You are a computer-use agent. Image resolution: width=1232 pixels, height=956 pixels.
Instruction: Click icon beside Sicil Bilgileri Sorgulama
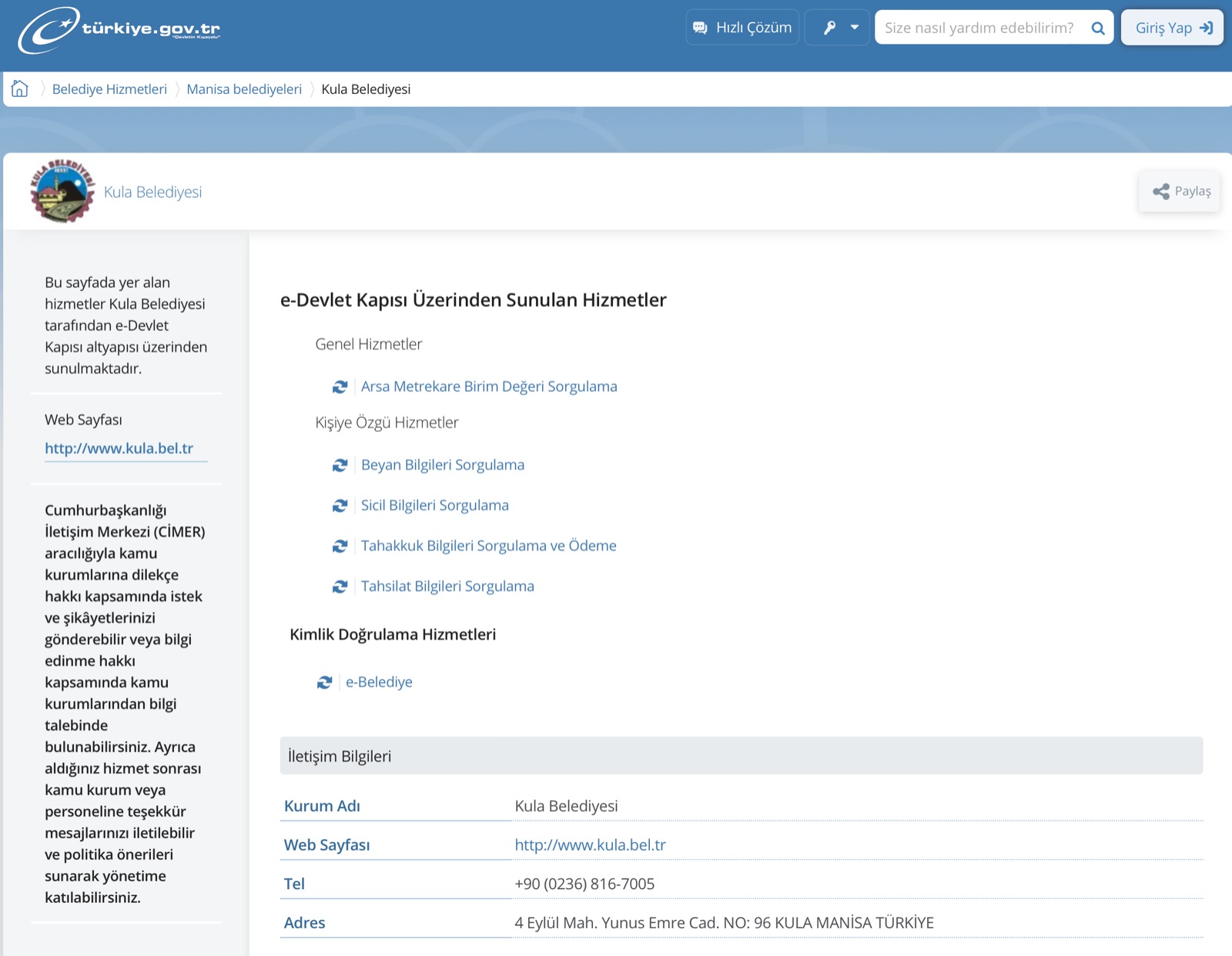click(x=340, y=506)
